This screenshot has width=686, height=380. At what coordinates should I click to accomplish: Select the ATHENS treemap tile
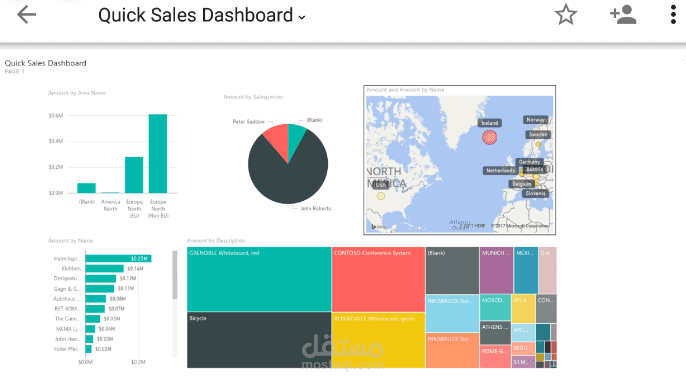click(x=495, y=333)
